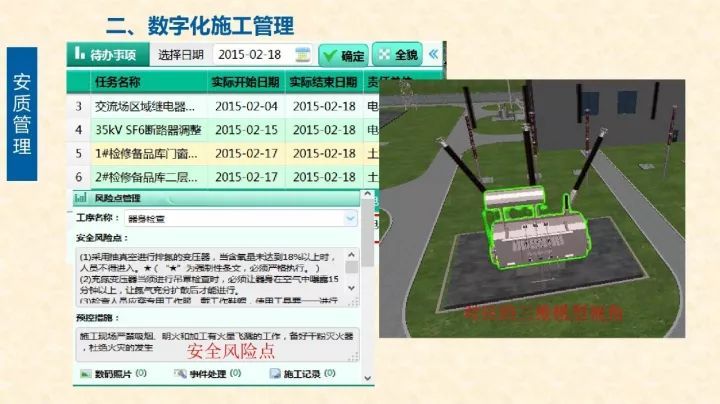Click the date field showing 2015-02-18
The width and height of the screenshot is (720, 404).
(x=249, y=55)
